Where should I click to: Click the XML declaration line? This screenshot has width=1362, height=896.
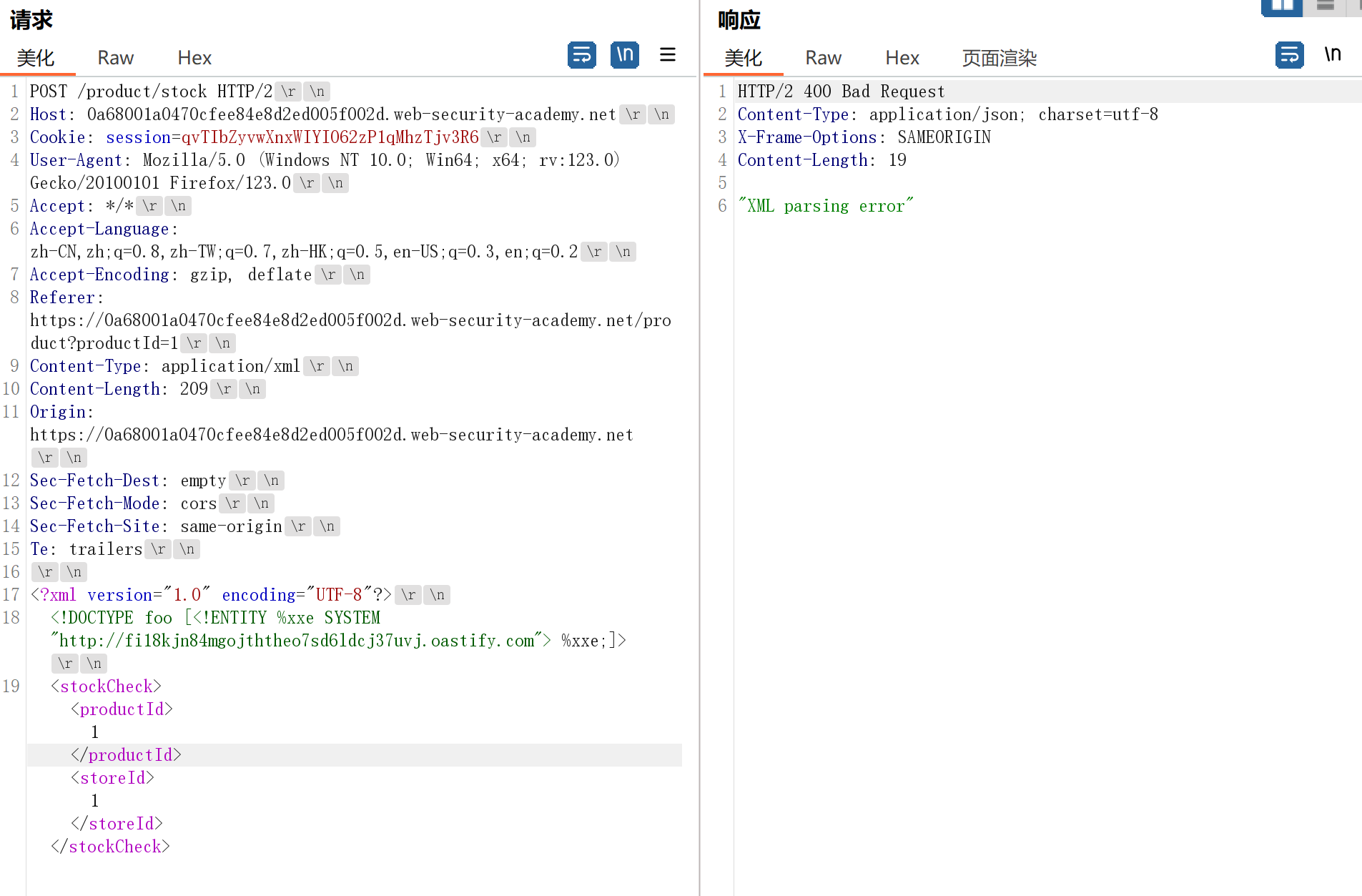211,595
